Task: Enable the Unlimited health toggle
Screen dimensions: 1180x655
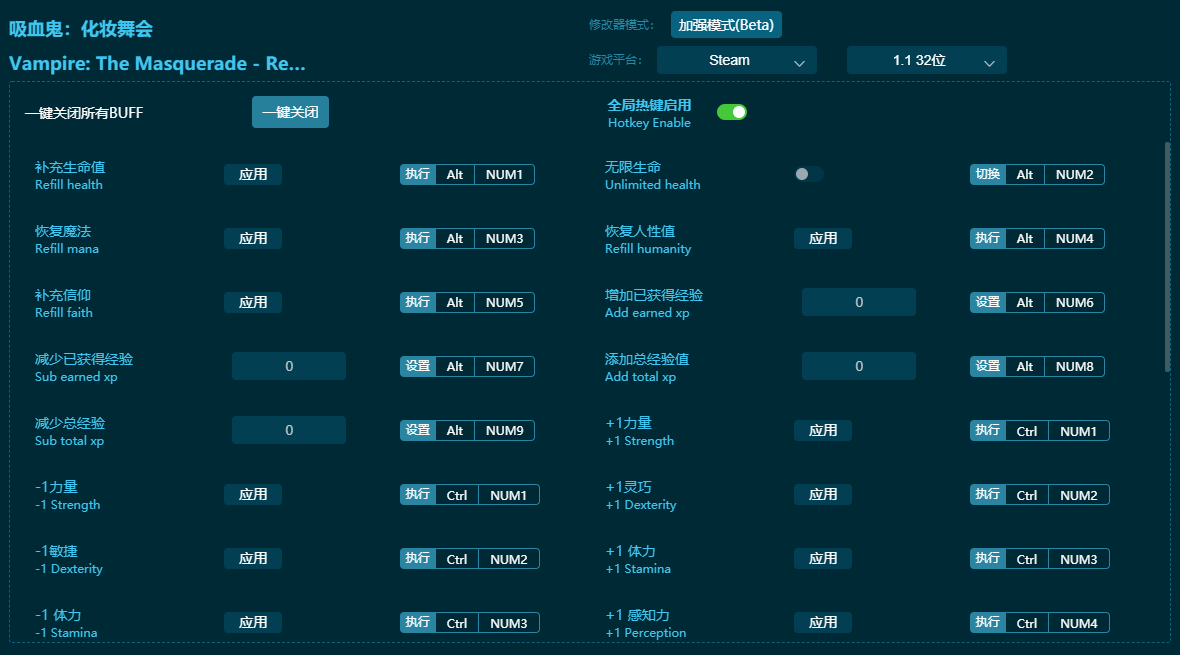Action: pos(808,174)
